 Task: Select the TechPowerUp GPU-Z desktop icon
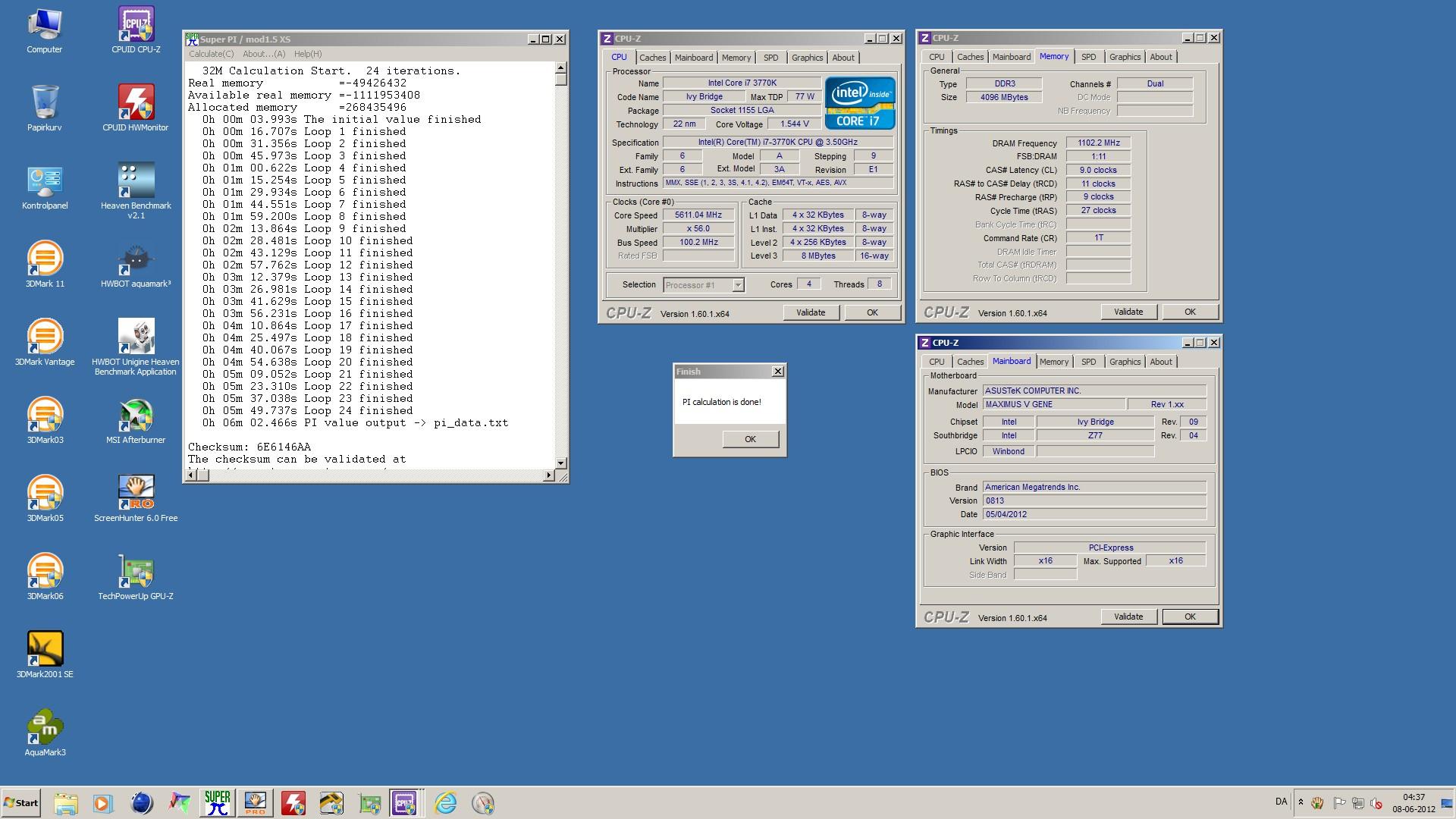tap(136, 576)
